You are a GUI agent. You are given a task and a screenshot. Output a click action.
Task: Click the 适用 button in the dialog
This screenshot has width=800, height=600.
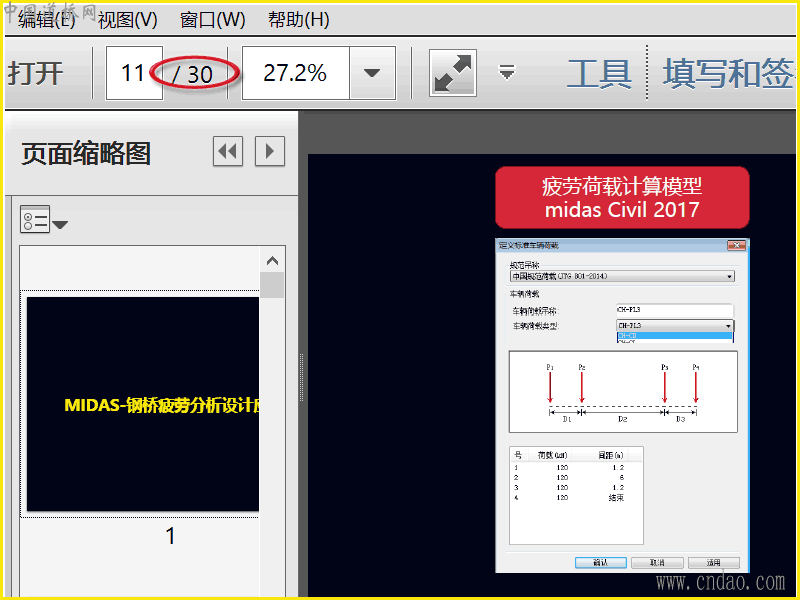(714, 562)
